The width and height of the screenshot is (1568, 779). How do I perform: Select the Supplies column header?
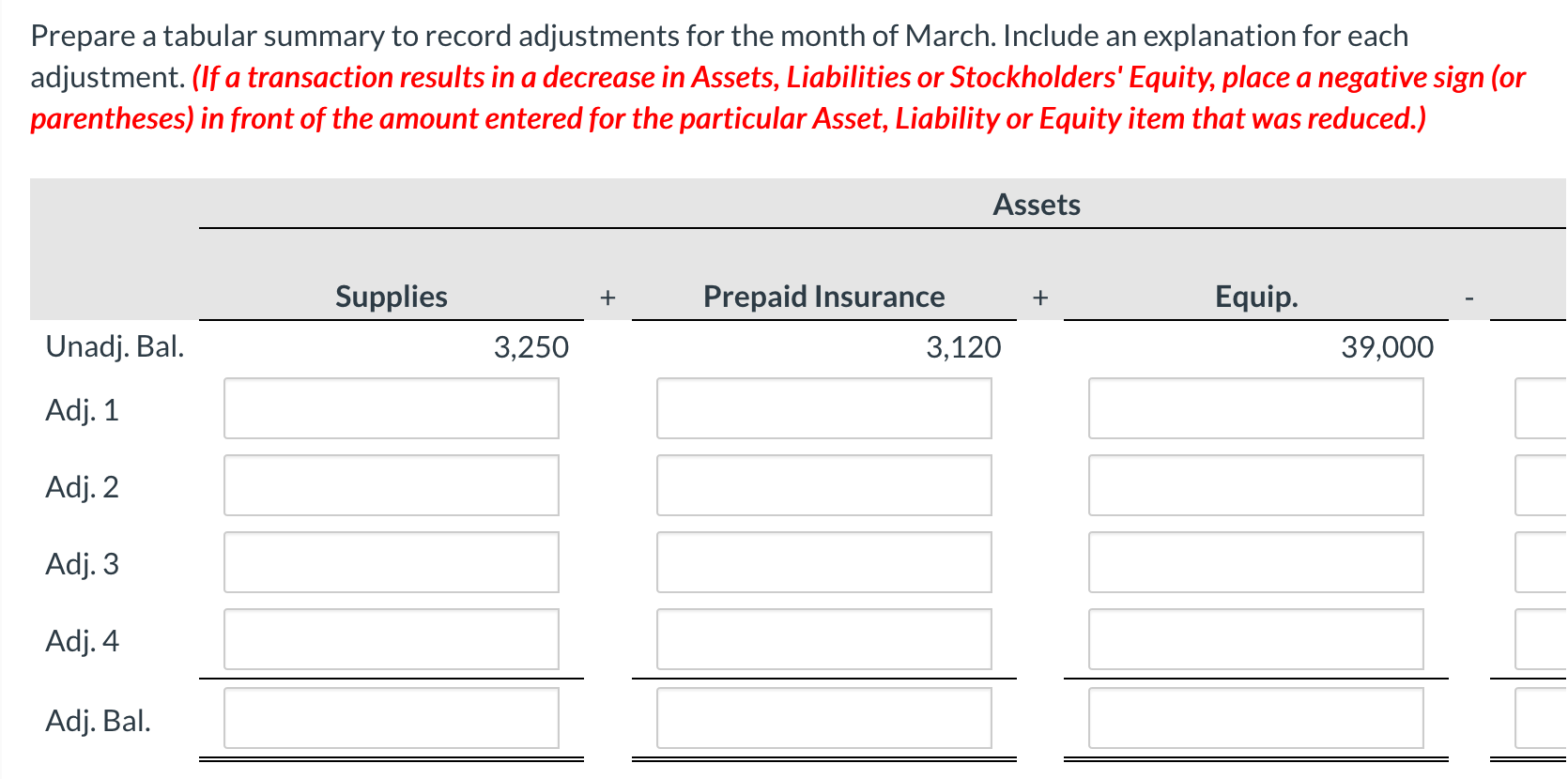[391, 296]
